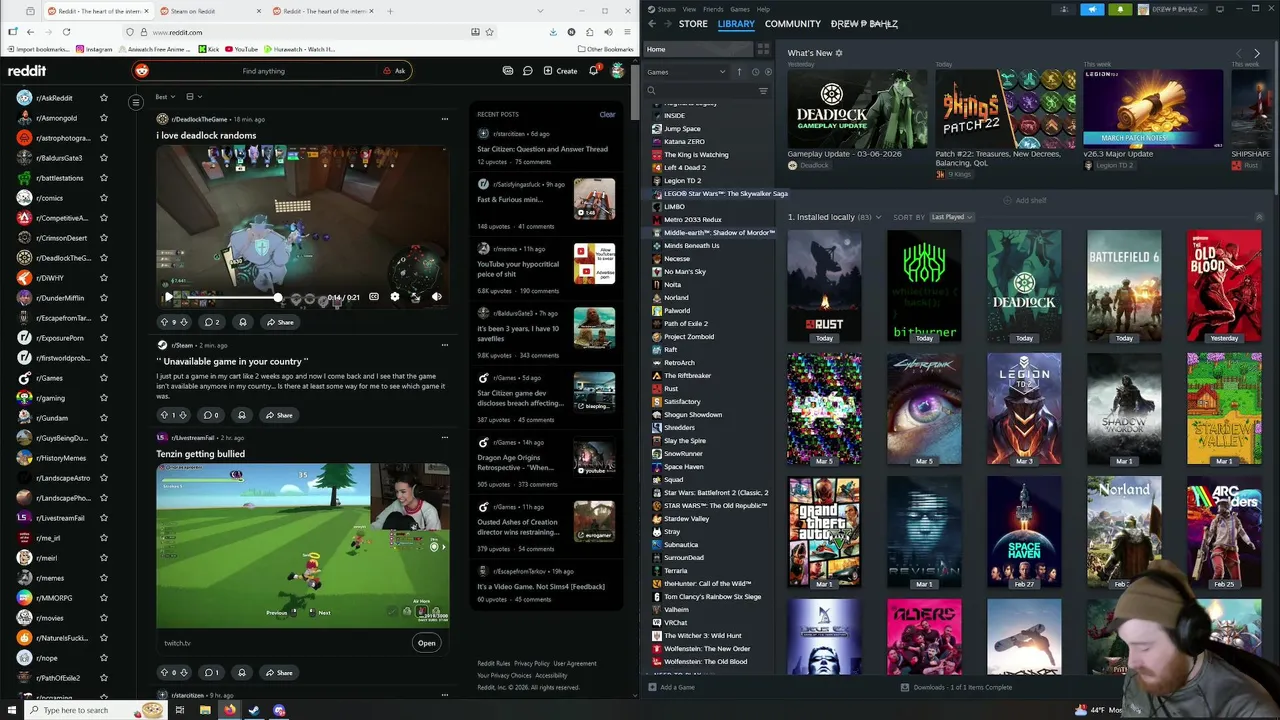This screenshot has height=720, width=1280.
Task: Open the feed view layout dropdown
Action: 193,97
